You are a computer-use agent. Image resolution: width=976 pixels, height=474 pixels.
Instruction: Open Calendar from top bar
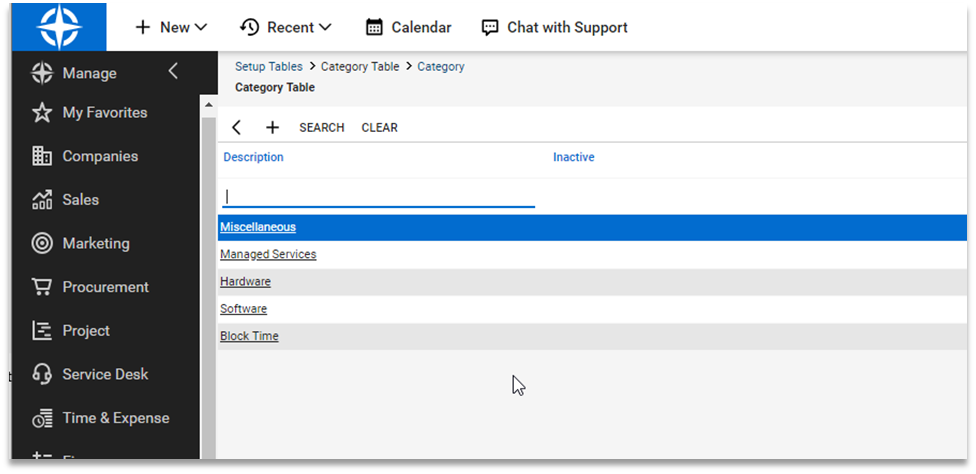pos(408,27)
